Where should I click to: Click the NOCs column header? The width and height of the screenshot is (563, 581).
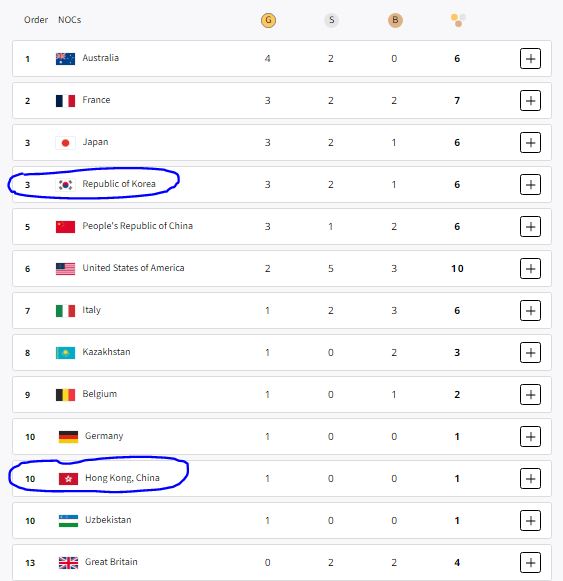pyautogui.click(x=70, y=20)
